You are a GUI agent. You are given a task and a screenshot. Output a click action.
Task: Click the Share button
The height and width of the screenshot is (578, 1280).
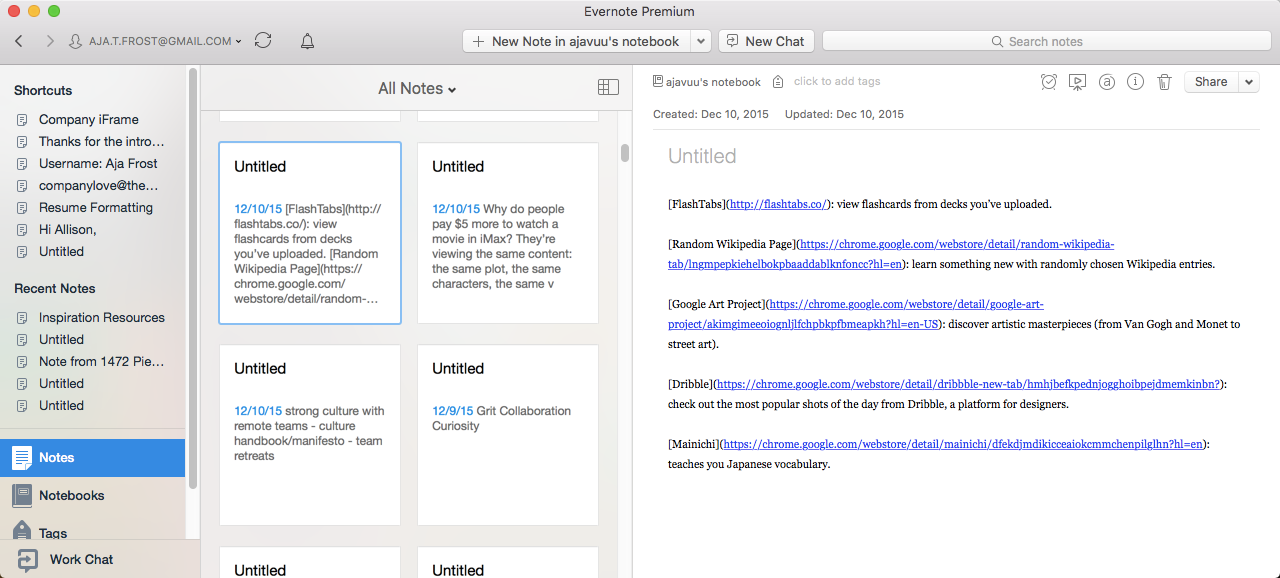point(1211,82)
